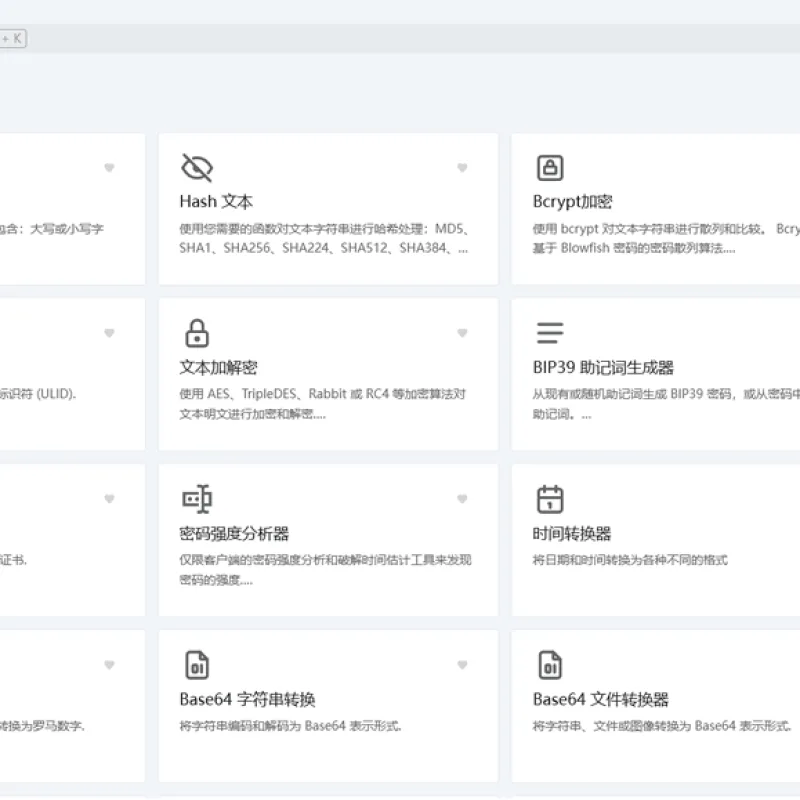
Task: Click the Hash 文本 description mentioning MD5
Action: tap(324, 238)
